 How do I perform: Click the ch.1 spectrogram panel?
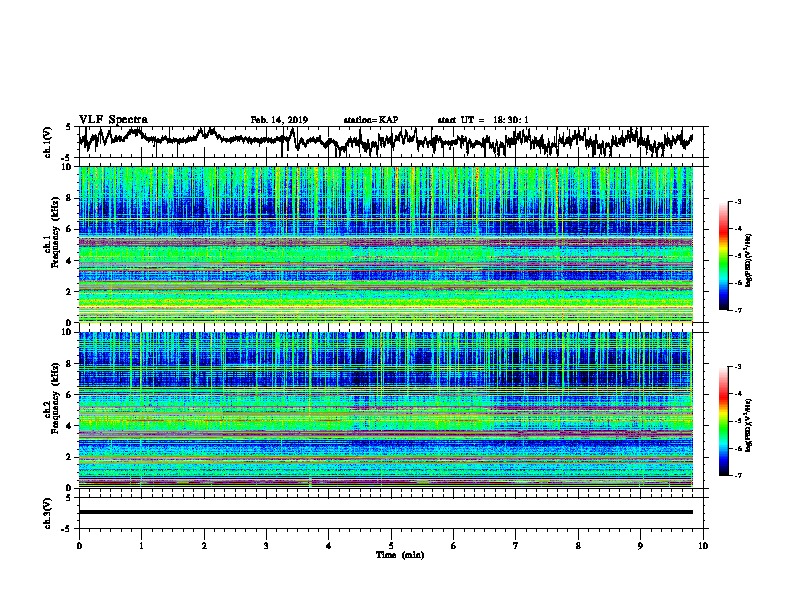(x=386, y=244)
